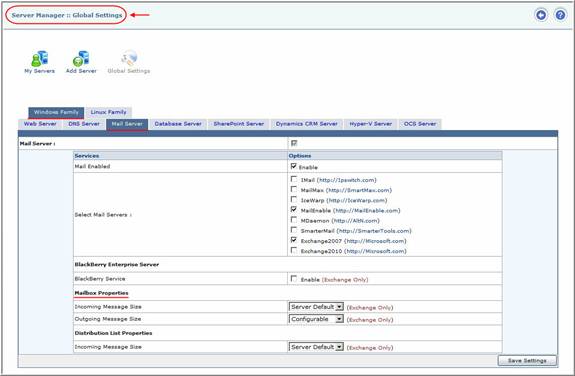Viewport: 575px width, 376px height.
Task: Click the Save Settings button
Action: [x=527, y=361]
